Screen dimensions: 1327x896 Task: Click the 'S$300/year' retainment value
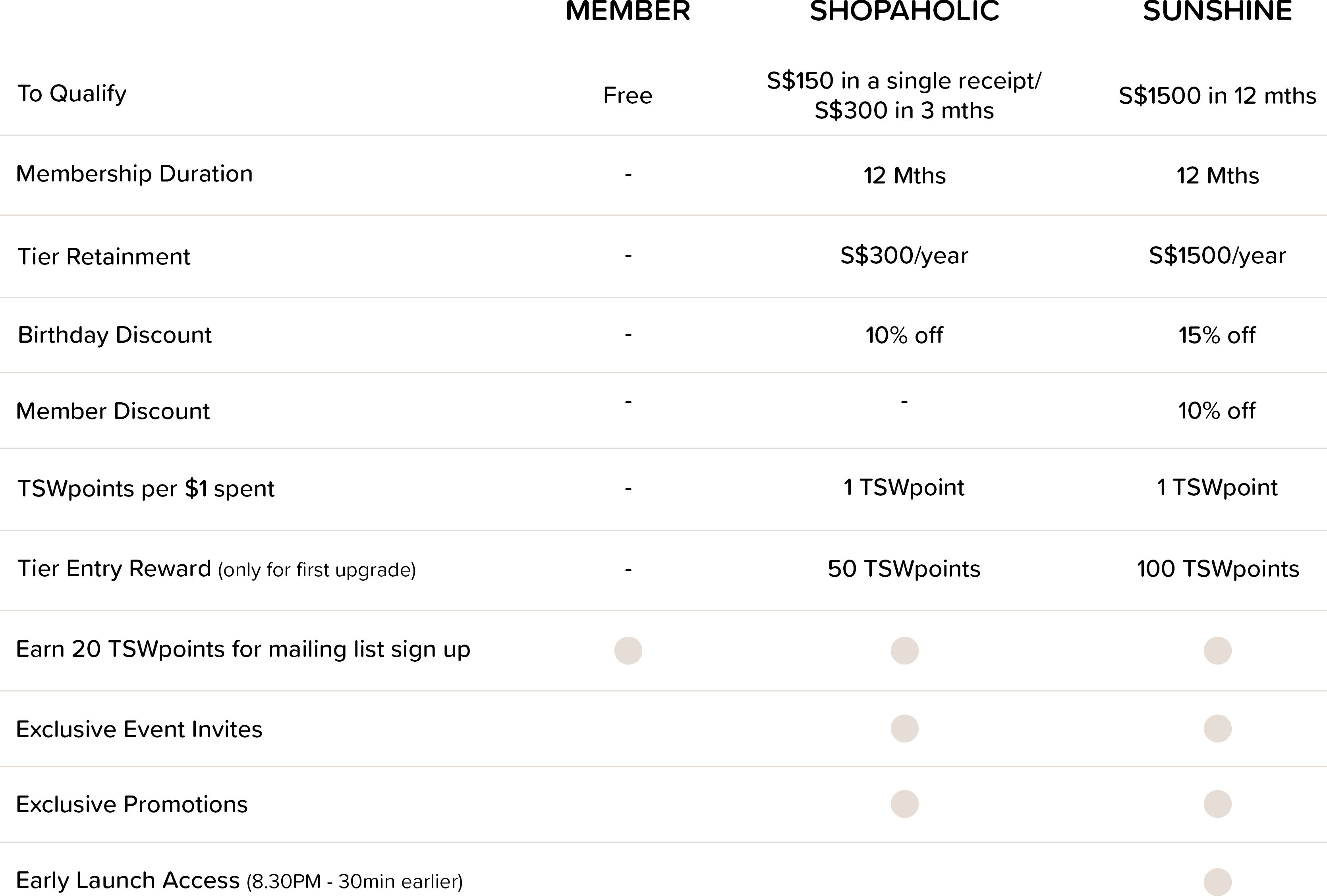pos(904,256)
